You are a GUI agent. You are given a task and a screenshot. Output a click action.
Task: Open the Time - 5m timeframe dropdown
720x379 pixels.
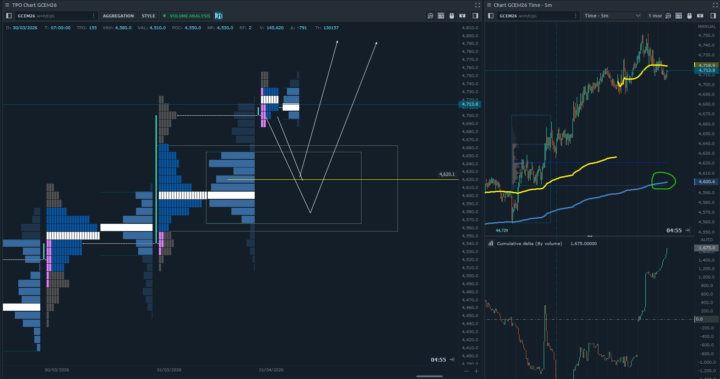612,16
